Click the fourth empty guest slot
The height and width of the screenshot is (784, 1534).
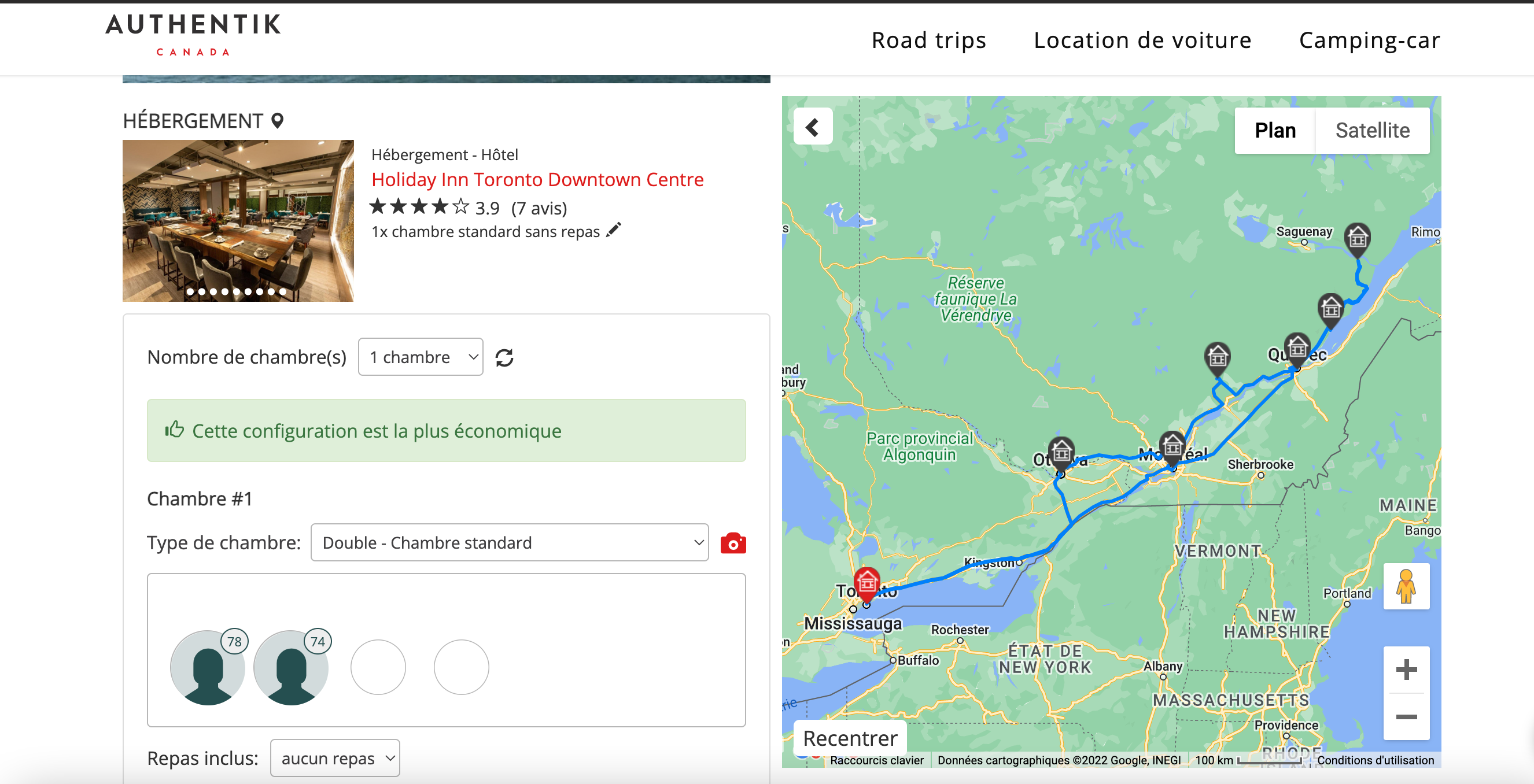click(462, 667)
